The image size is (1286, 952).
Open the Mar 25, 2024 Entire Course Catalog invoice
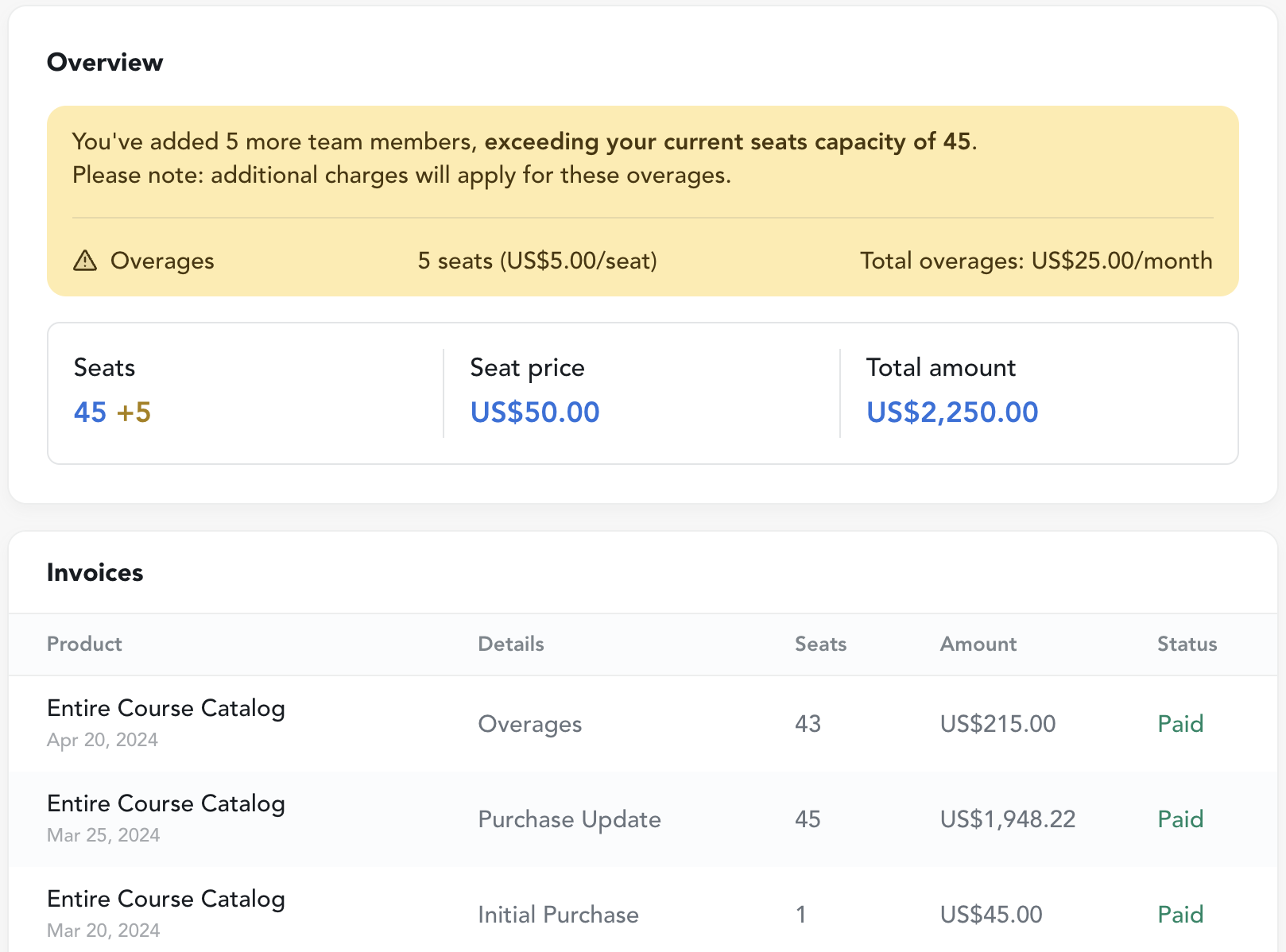click(x=166, y=803)
